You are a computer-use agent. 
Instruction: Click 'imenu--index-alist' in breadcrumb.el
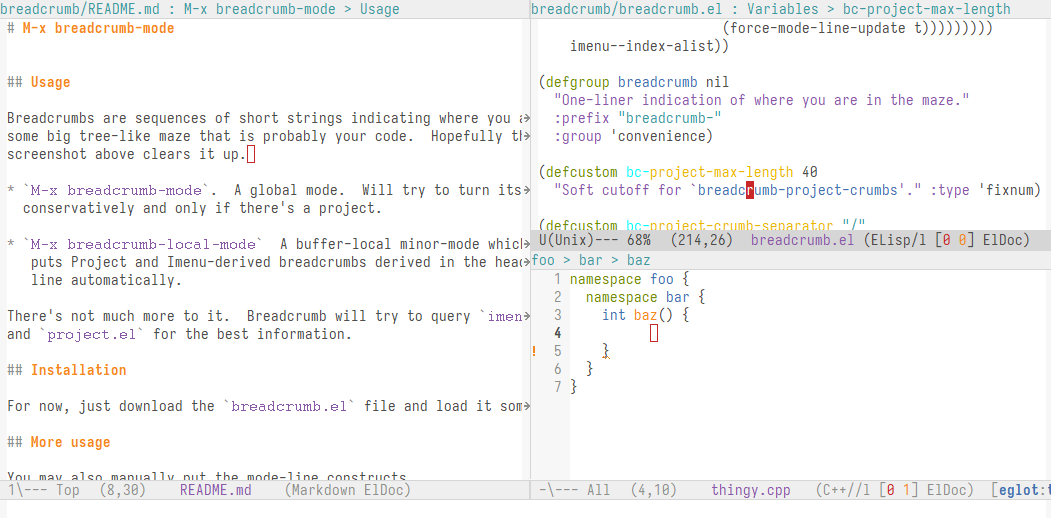coord(641,47)
